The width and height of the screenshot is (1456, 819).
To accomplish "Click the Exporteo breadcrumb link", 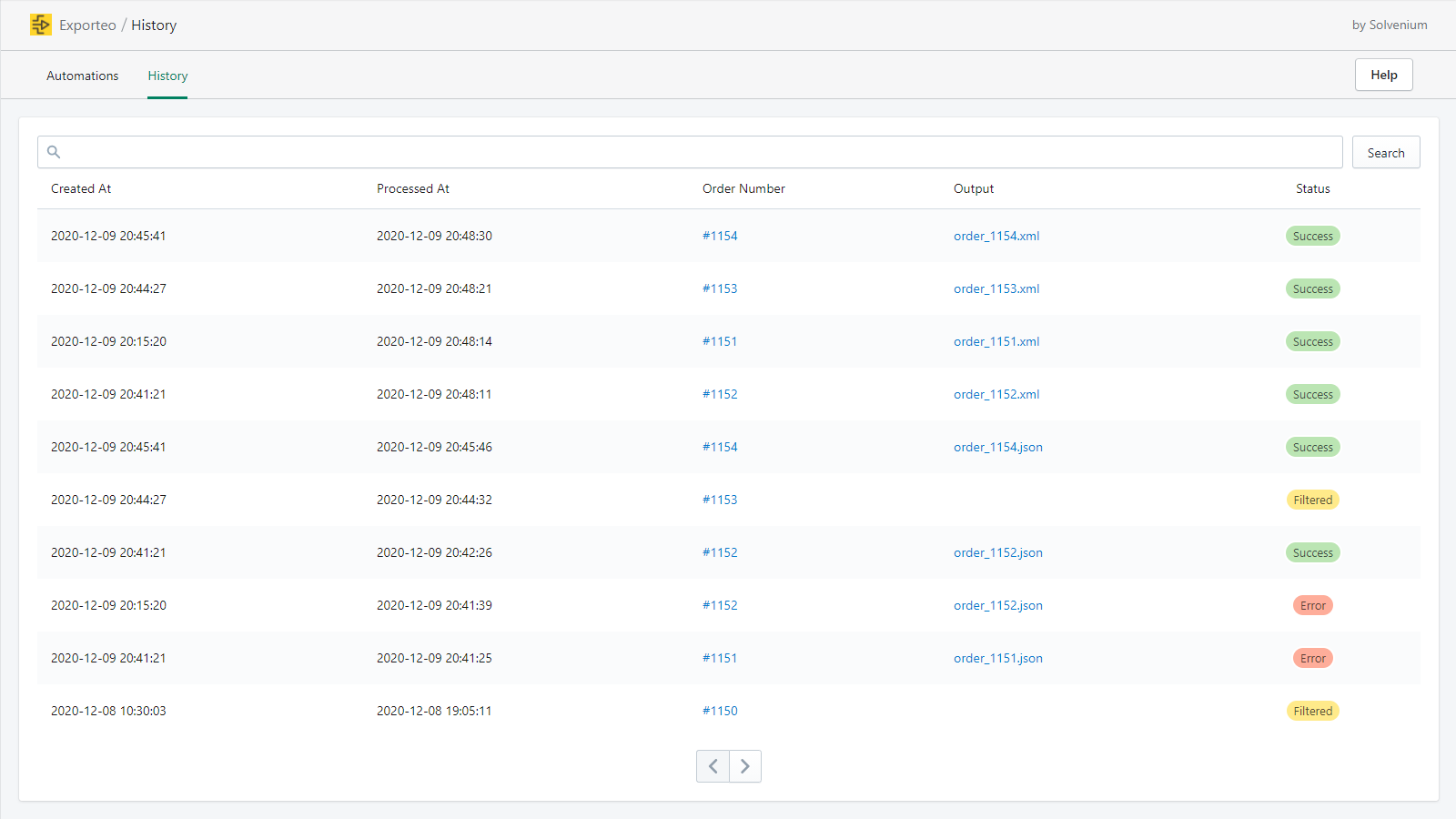I will tap(87, 25).
